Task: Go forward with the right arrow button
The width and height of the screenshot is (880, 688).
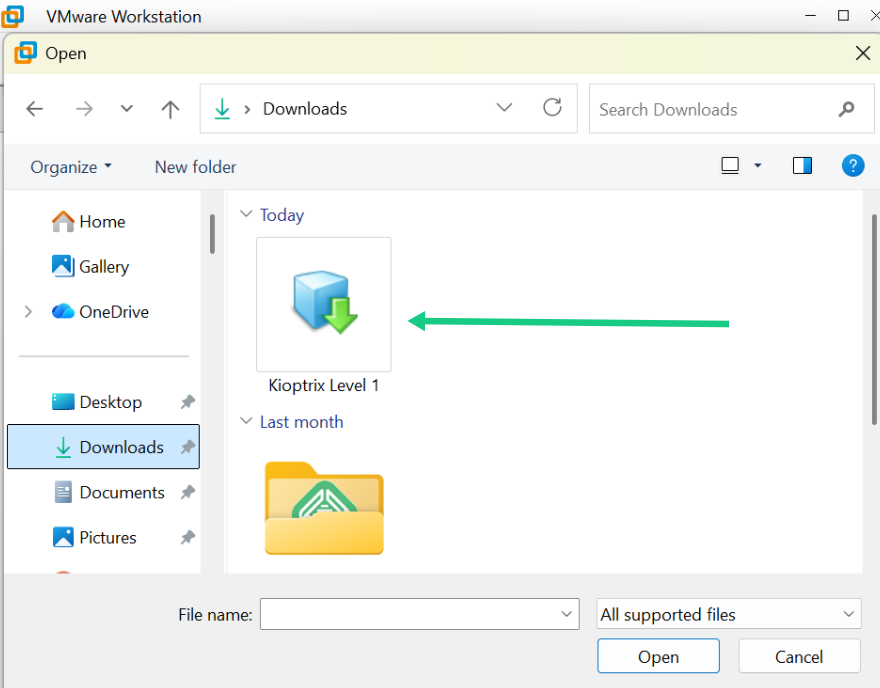Action: coord(84,109)
